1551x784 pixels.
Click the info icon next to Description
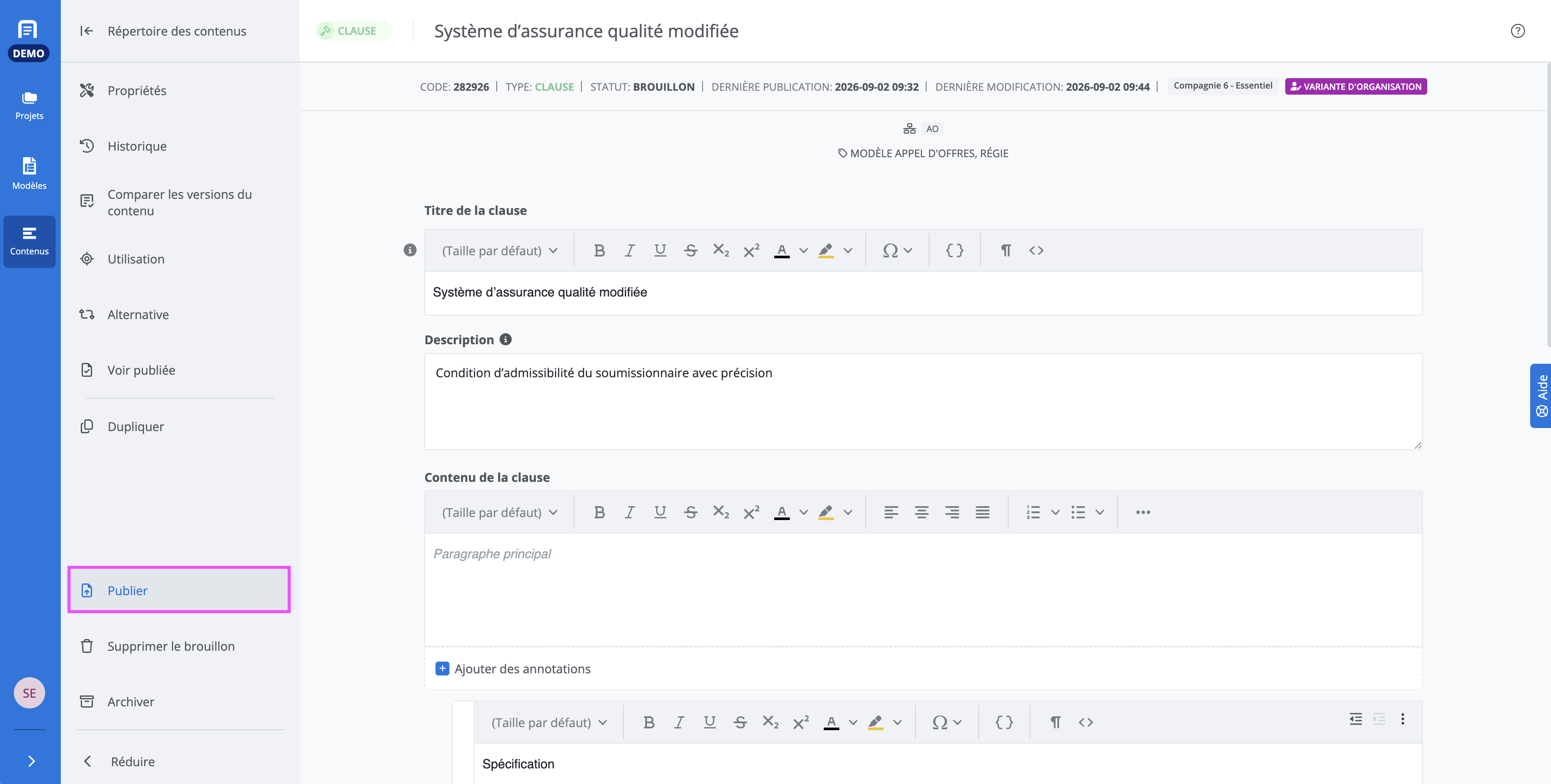(x=506, y=339)
